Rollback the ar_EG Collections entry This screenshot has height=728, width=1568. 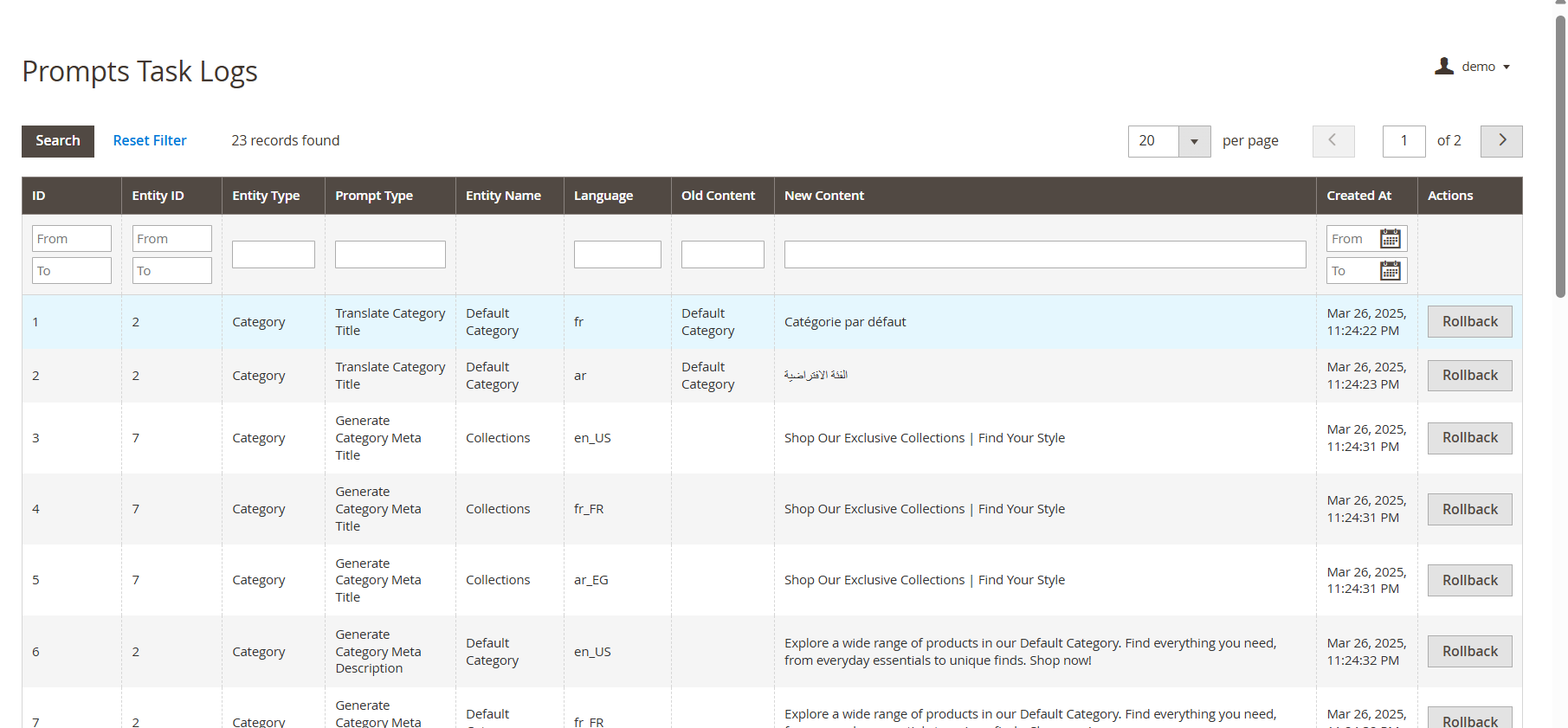(x=1469, y=580)
